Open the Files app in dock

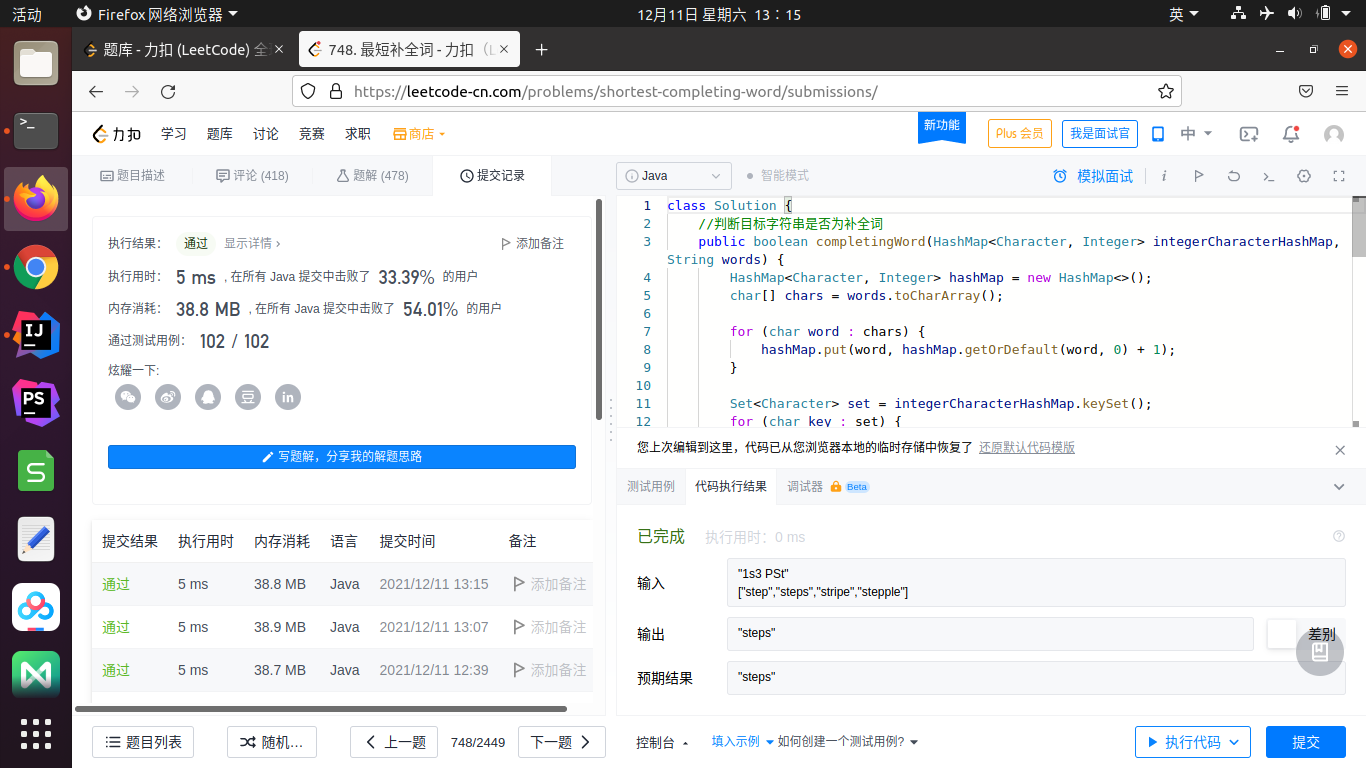[x=36, y=63]
